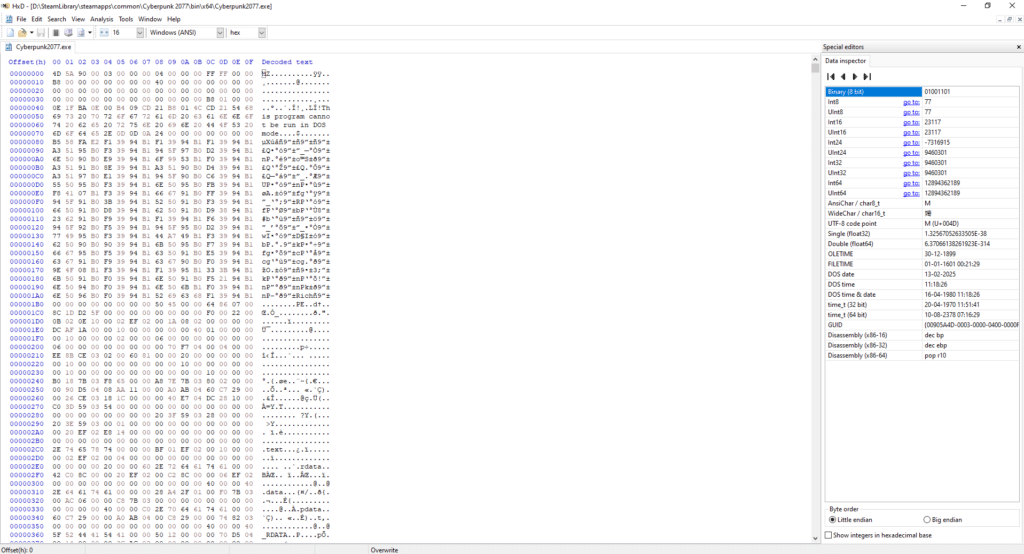Viewport: 1024px width, 554px height.
Task: Jump to first byte in Data inspector
Action: (x=830, y=76)
